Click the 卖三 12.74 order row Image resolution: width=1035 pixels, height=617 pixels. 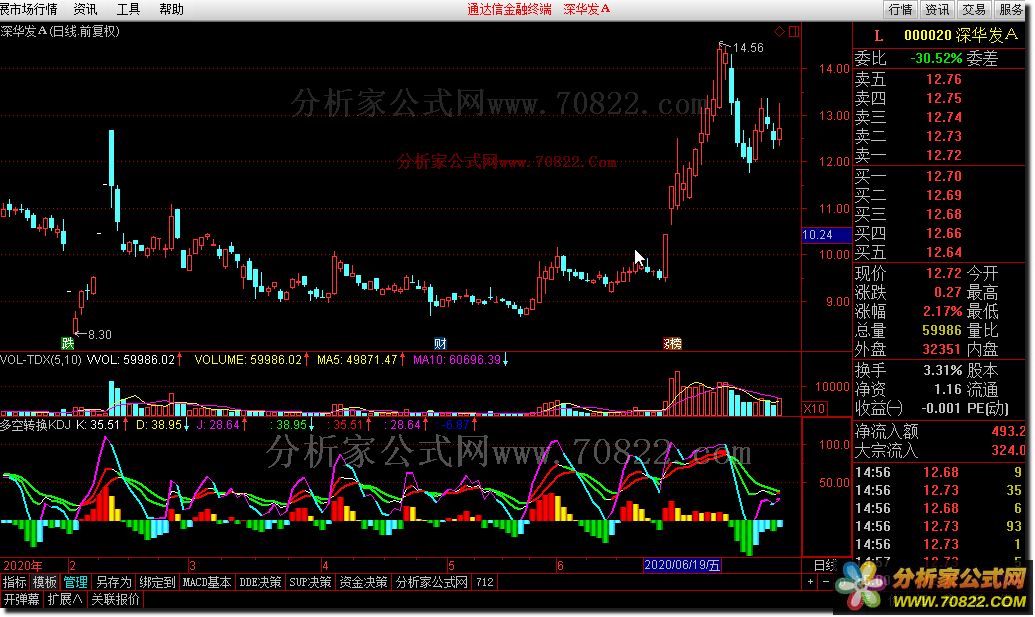click(x=941, y=117)
